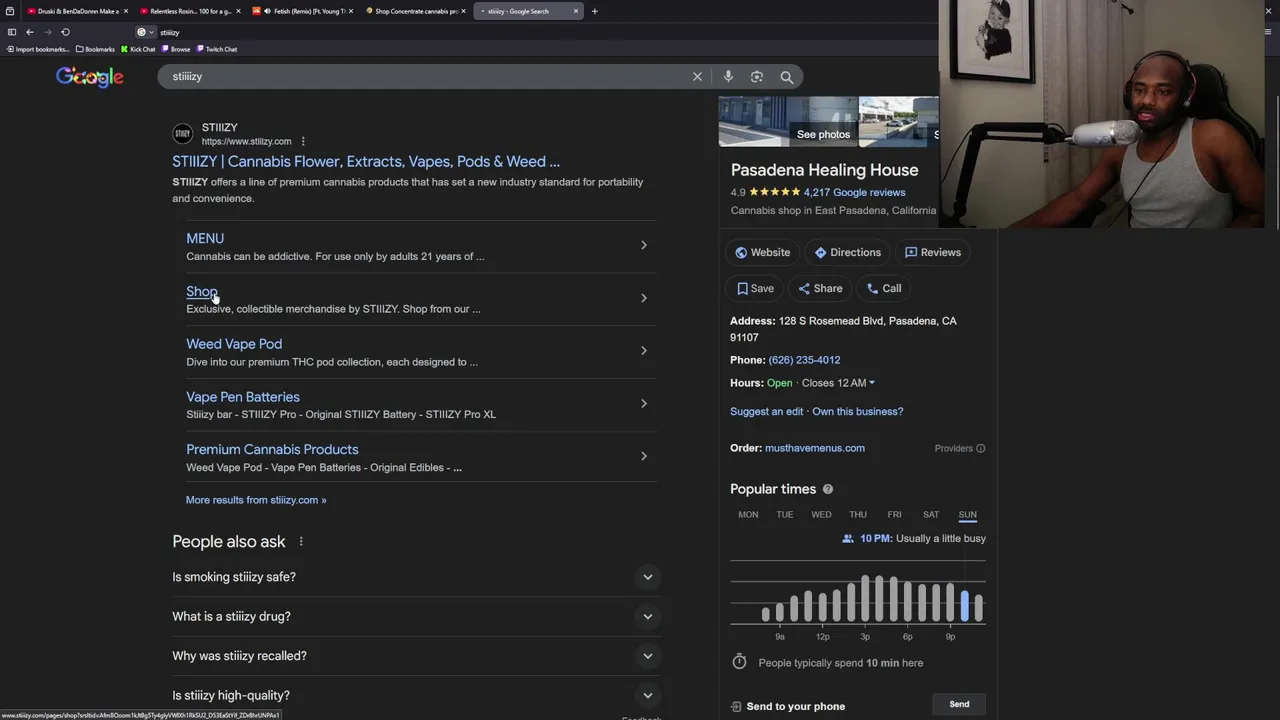Viewport: 1280px width, 720px height.
Task: Click the STIIIZY site favicon
Action: pyautogui.click(x=182, y=134)
